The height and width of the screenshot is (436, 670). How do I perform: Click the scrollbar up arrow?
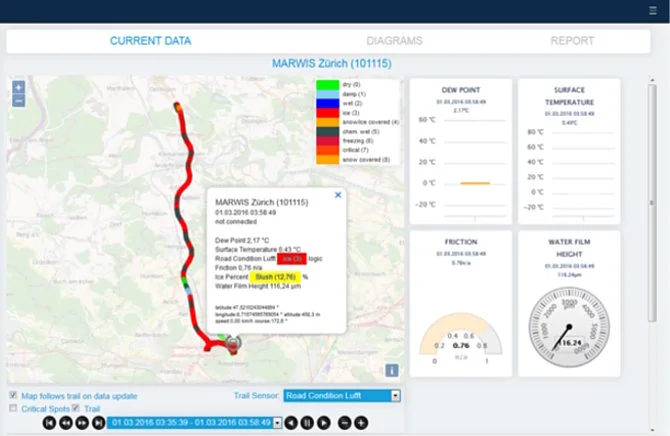652,80
